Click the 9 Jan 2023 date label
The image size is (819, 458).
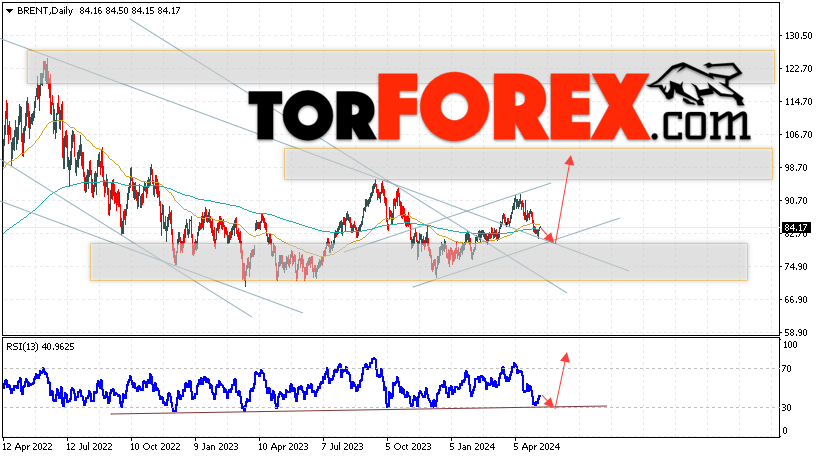click(x=216, y=447)
